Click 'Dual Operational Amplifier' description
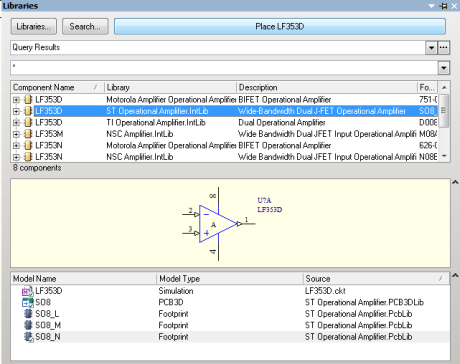The width and height of the screenshot is (460, 364). tap(282, 123)
